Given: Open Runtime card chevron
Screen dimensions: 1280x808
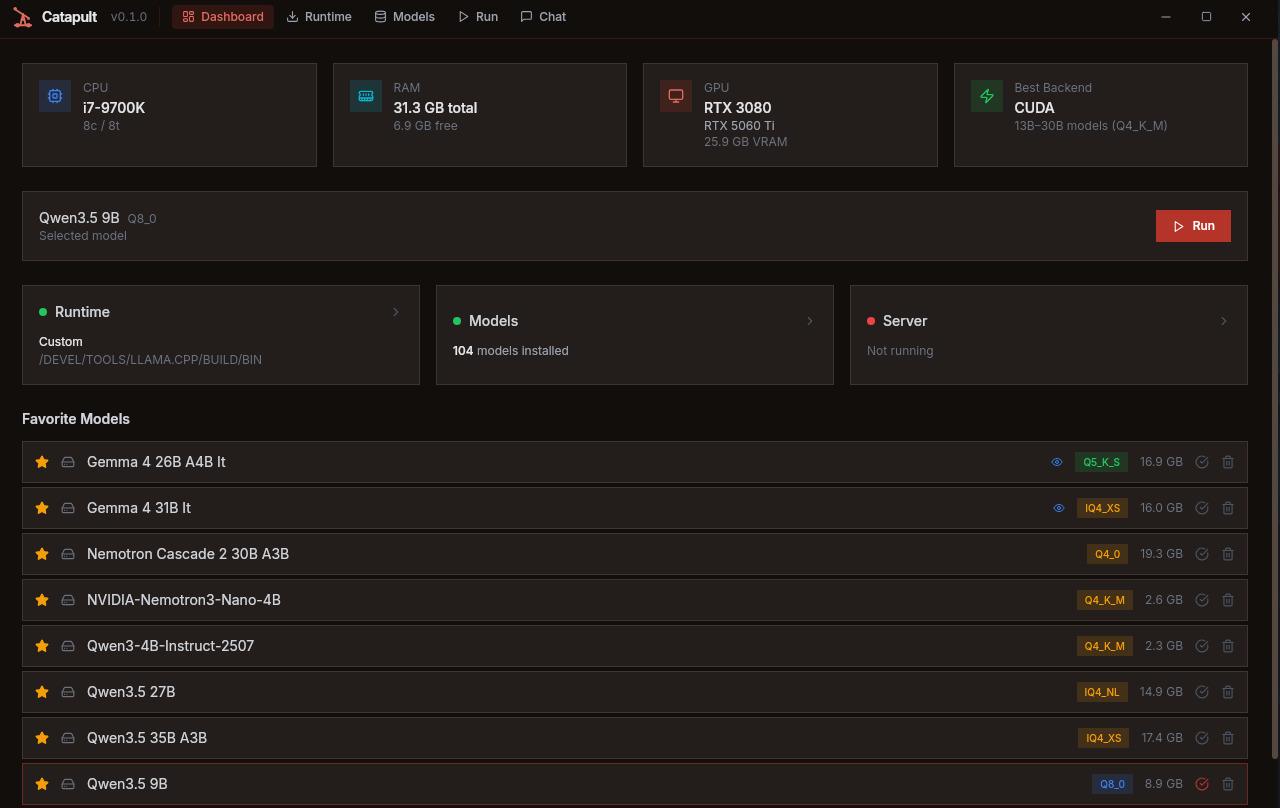Looking at the screenshot, I should [396, 312].
